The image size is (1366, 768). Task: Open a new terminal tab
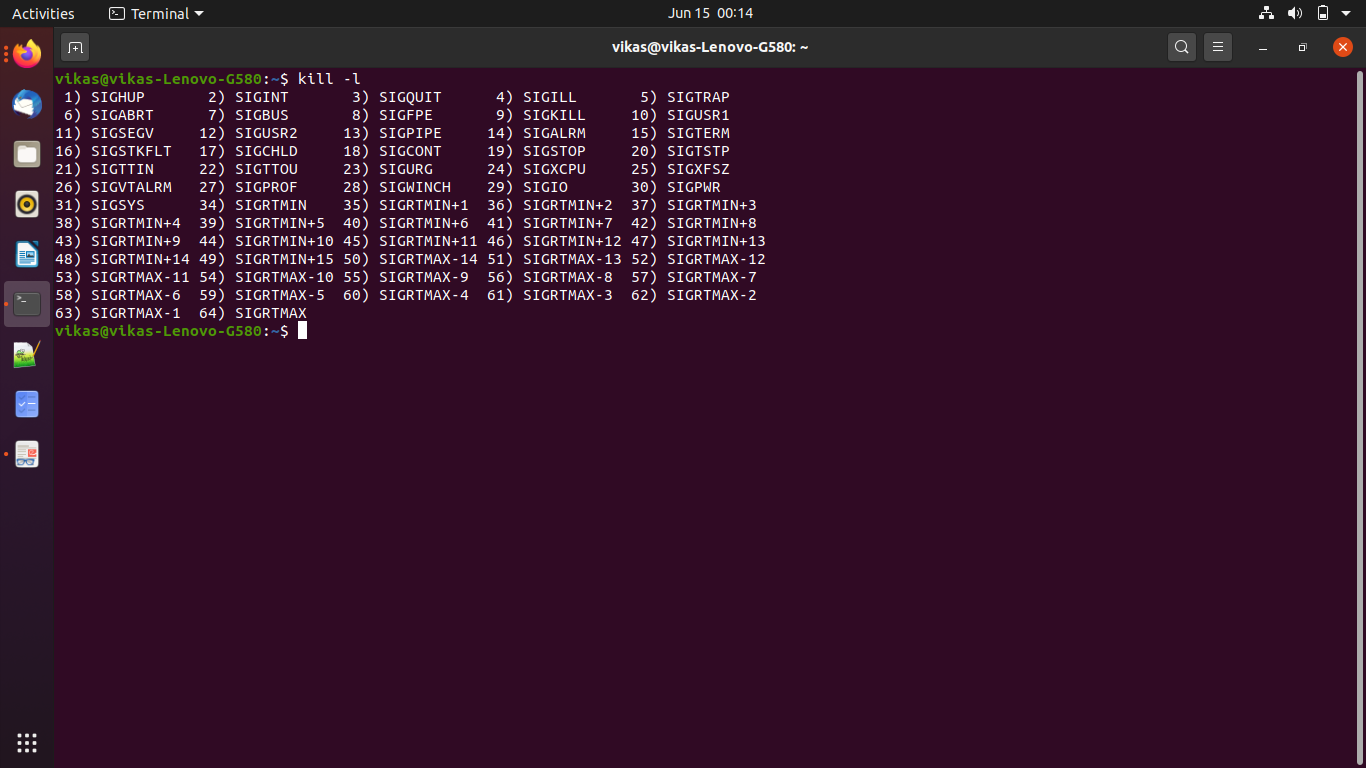(x=75, y=47)
